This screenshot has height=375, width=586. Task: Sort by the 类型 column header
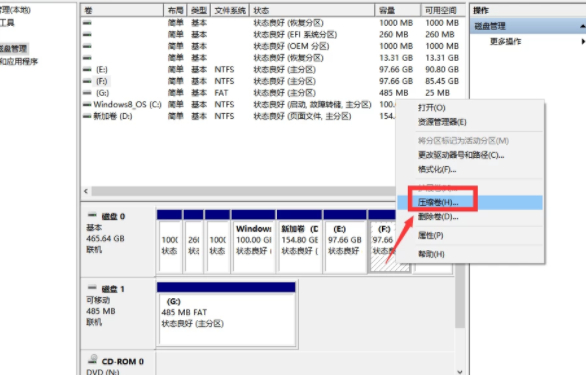coord(198,10)
